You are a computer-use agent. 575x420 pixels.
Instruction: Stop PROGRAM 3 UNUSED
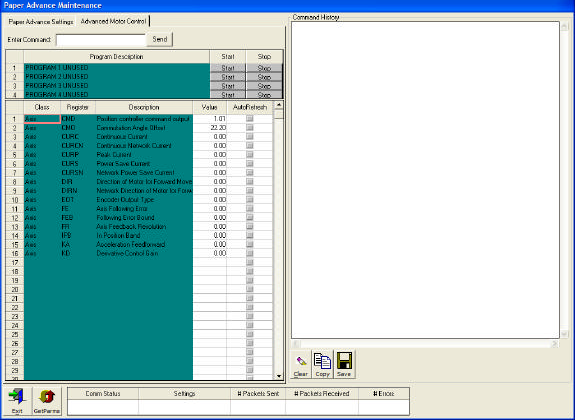(x=264, y=86)
